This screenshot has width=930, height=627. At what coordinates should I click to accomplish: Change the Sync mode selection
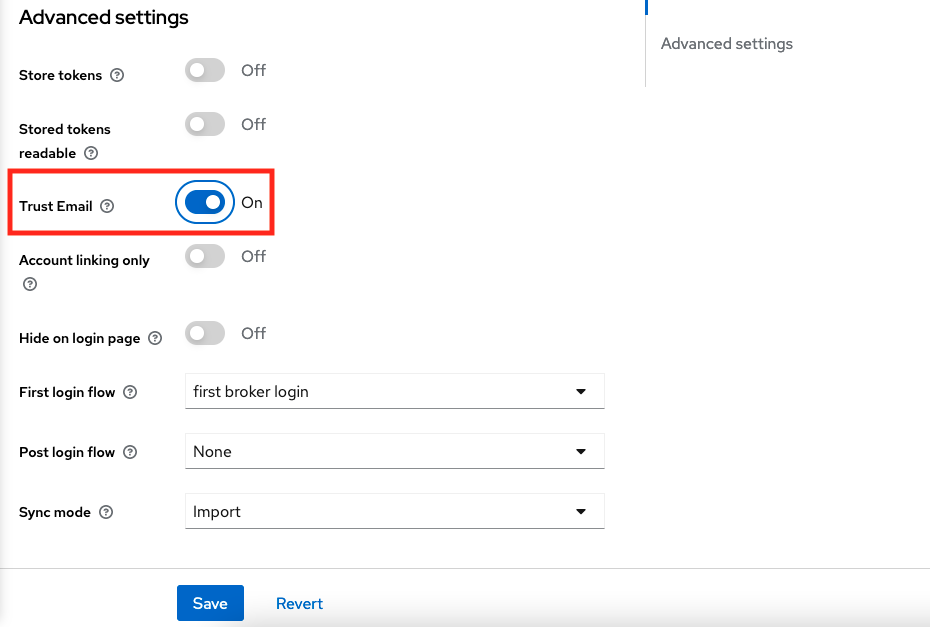point(394,511)
